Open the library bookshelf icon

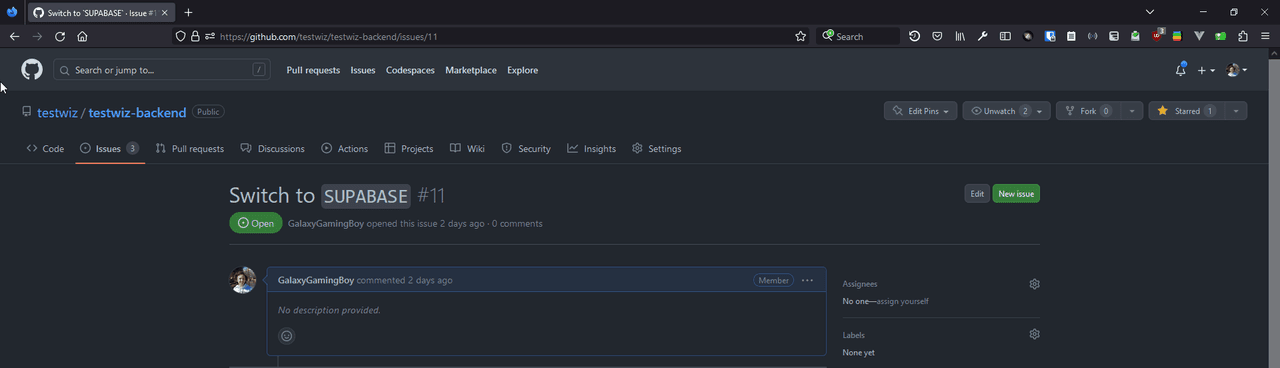960,36
